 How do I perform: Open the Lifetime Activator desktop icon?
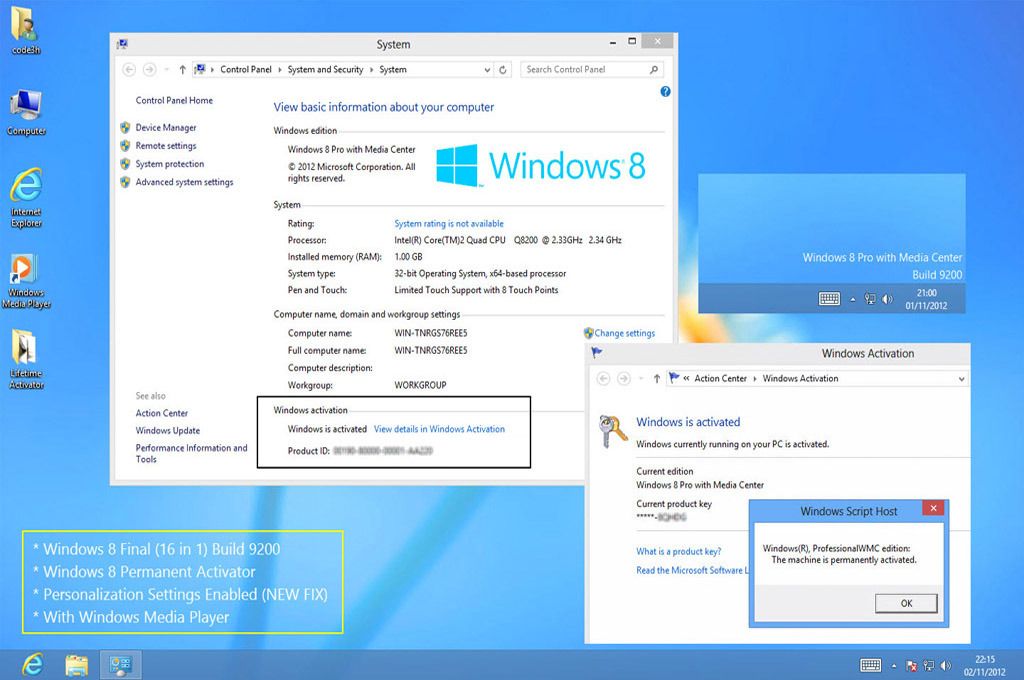(x=26, y=359)
